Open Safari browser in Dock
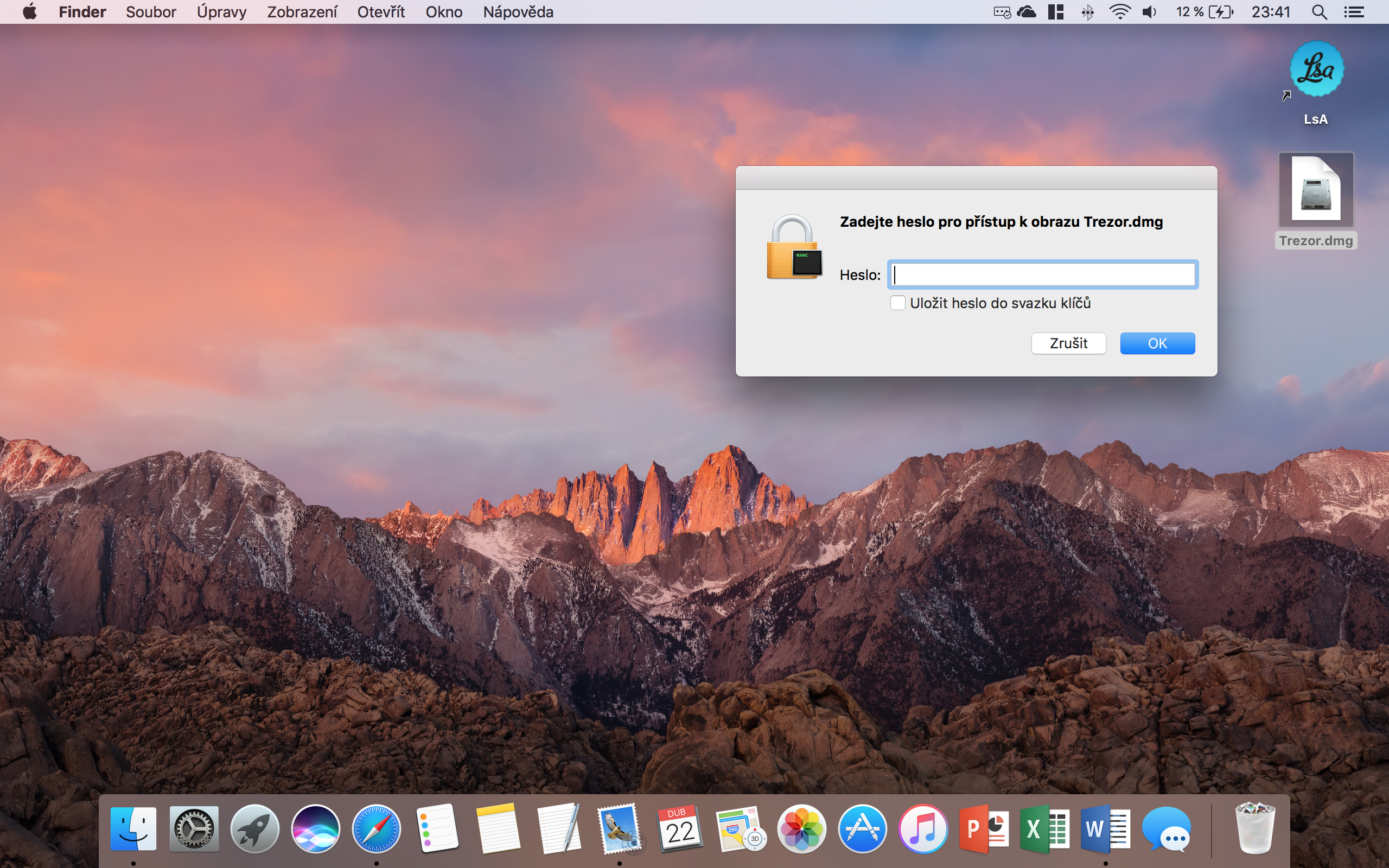 (x=376, y=829)
